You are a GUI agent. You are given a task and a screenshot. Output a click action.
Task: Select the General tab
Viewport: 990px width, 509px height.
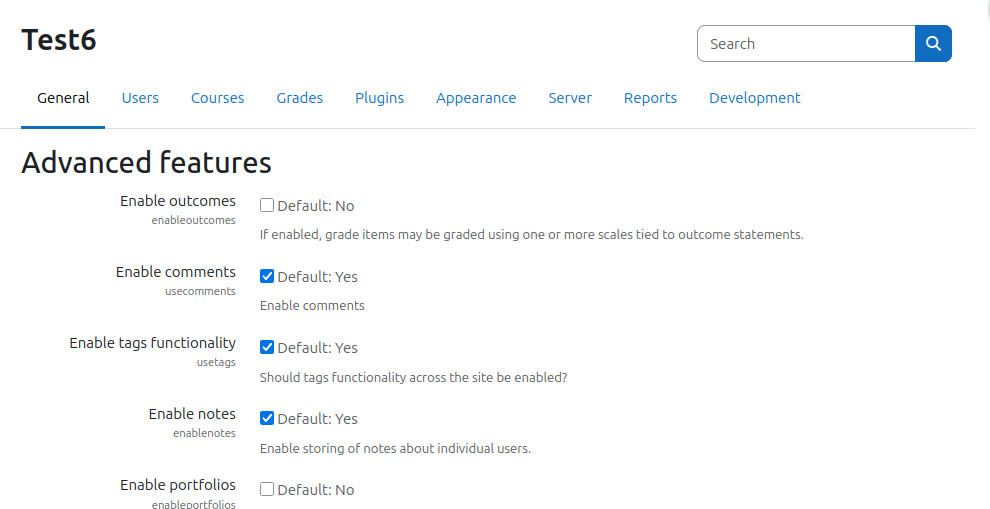[63, 98]
